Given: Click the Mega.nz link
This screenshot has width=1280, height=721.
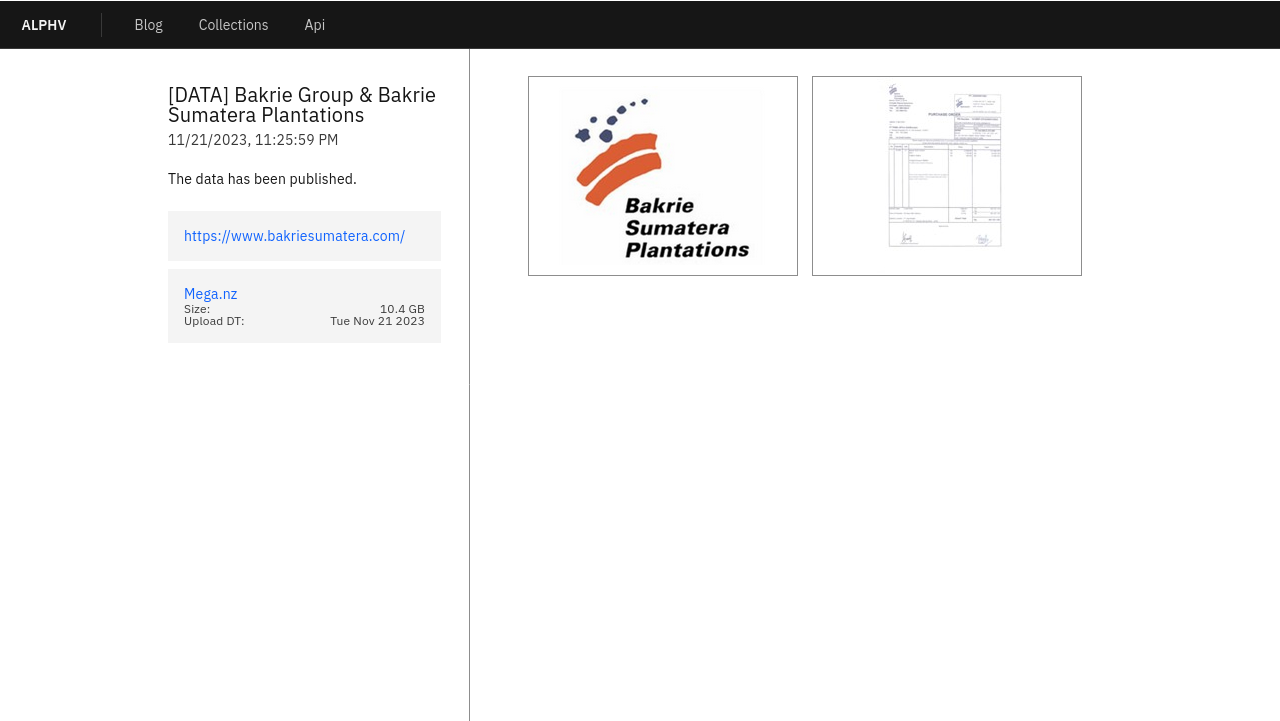Looking at the screenshot, I should click(210, 294).
